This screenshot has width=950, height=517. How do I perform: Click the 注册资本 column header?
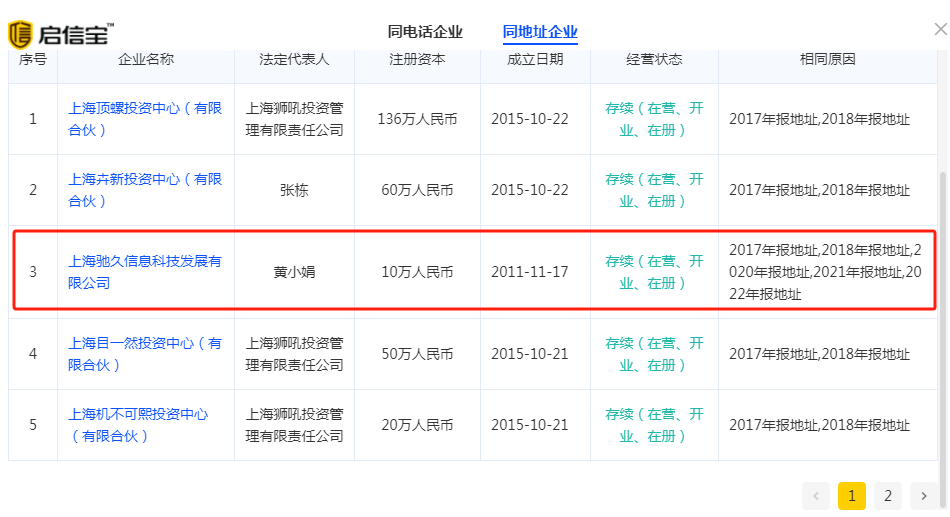click(x=417, y=59)
